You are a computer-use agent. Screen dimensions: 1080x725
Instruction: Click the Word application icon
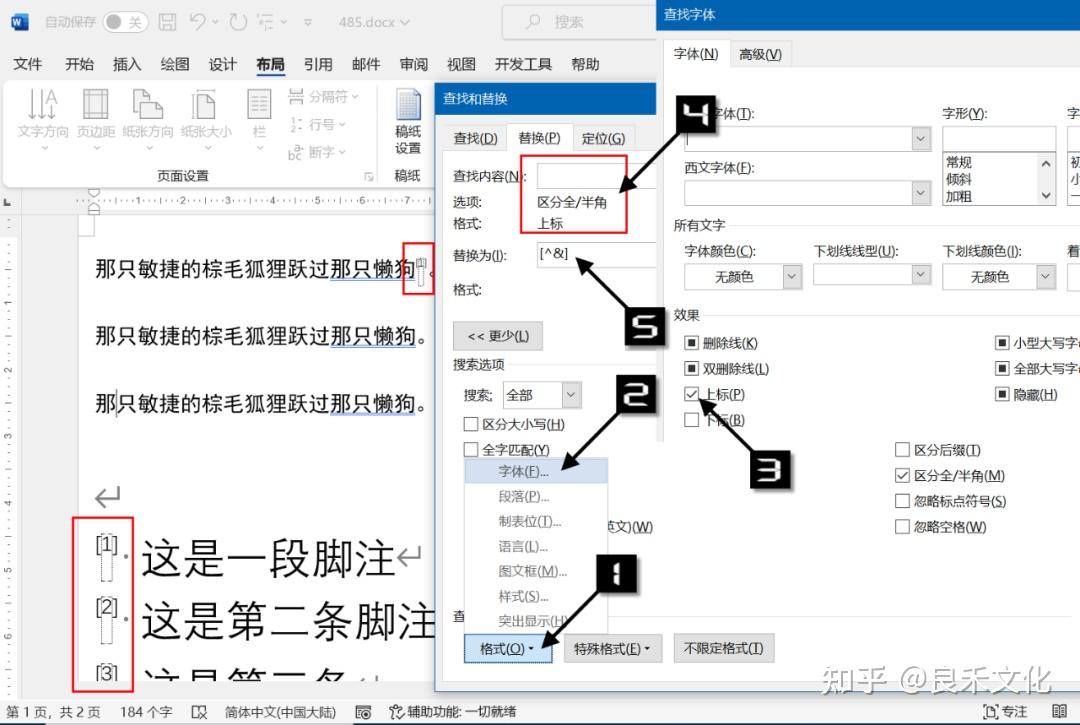pos(20,22)
